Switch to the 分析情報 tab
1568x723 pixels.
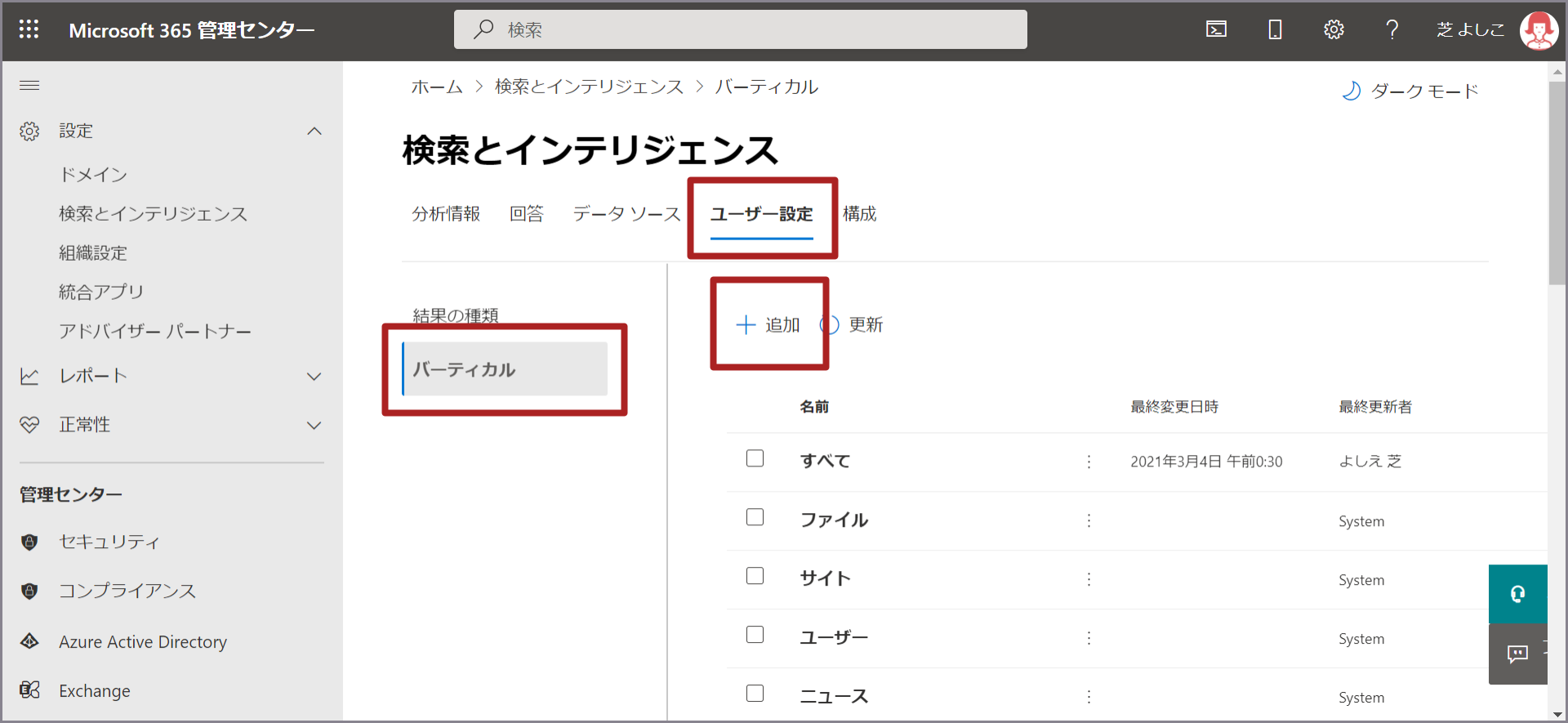[x=446, y=214]
